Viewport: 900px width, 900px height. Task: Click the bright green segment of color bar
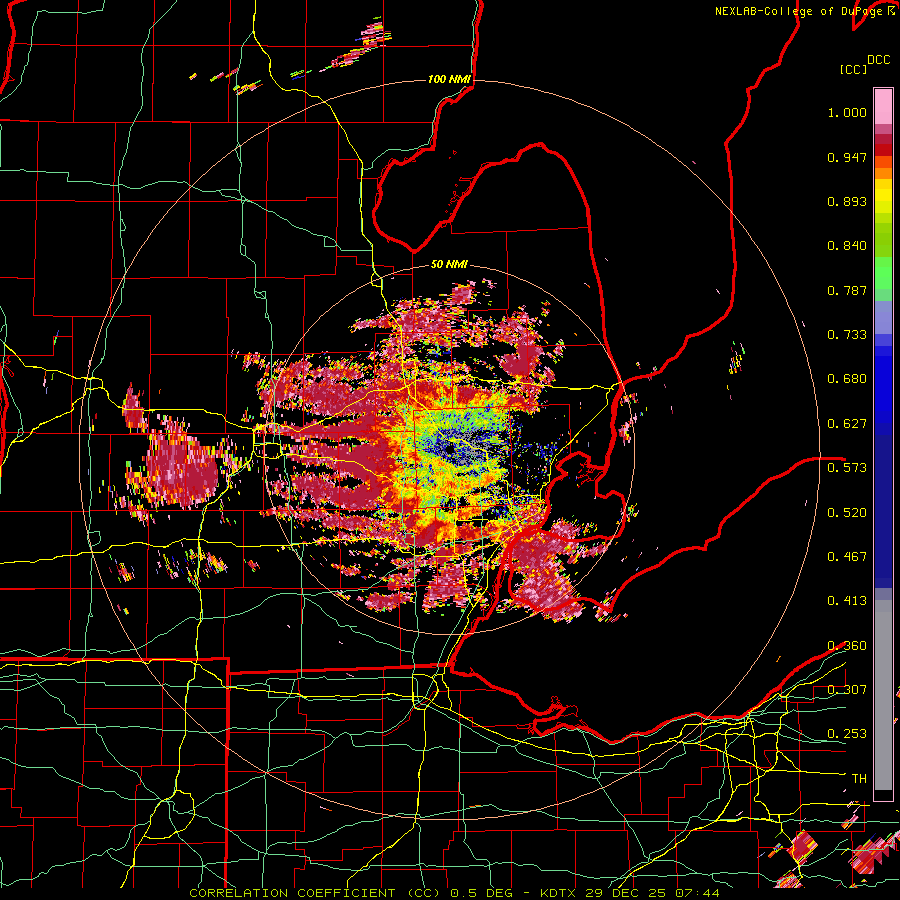point(883,273)
